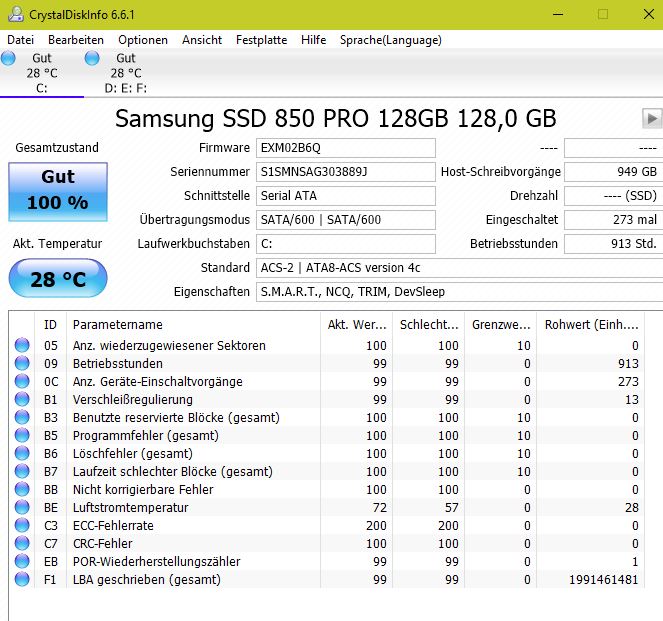663x621 pixels.
Task: Click the drive title Samsung SSD 850 PRO
Action: tap(335, 118)
